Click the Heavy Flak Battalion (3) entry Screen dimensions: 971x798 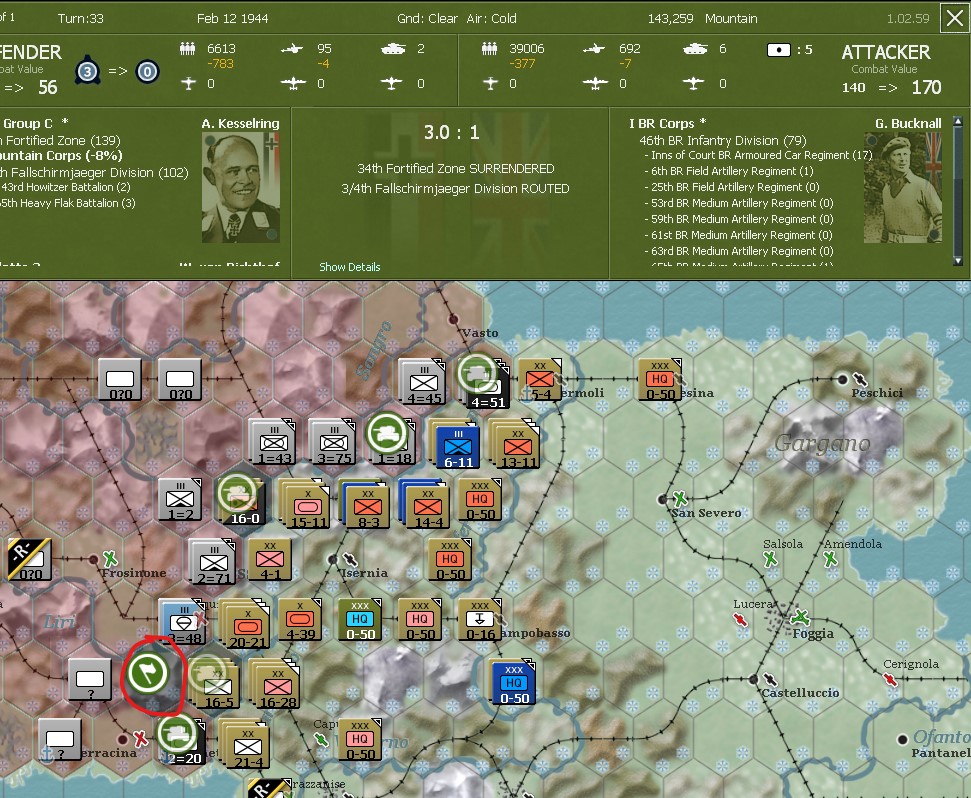tap(67, 203)
